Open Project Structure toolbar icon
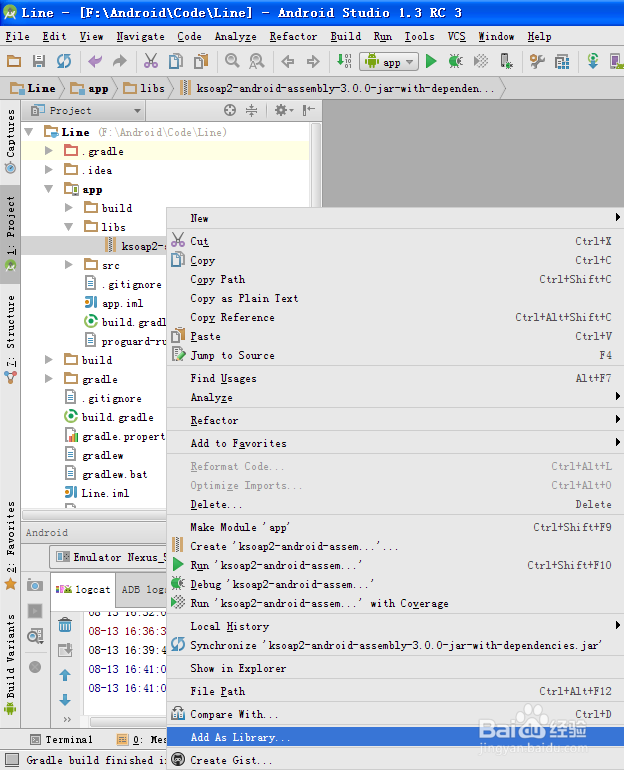The width and height of the screenshot is (624, 770). (562, 61)
